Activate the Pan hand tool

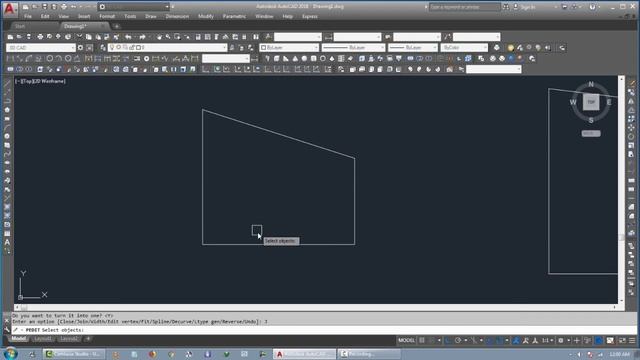click(x=159, y=37)
